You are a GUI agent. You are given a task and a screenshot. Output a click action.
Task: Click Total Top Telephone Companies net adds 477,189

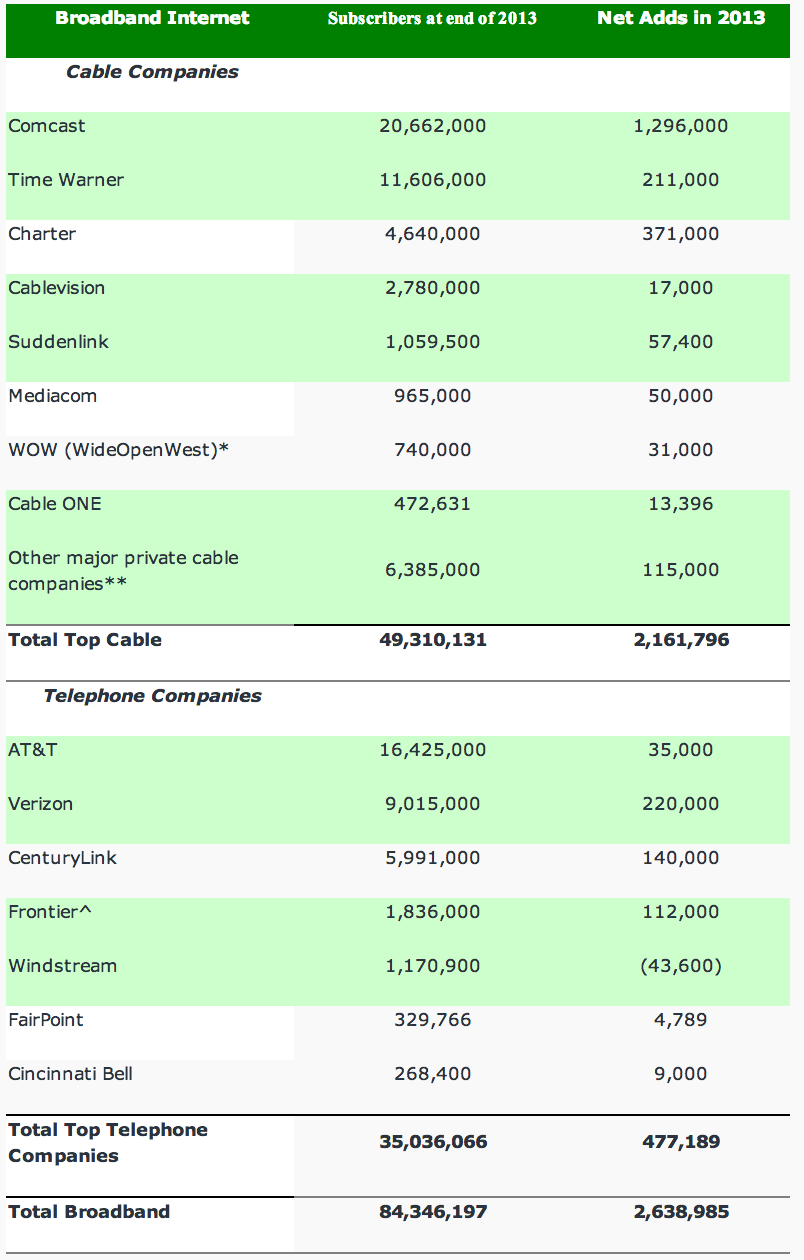click(x=681, y=1142)
